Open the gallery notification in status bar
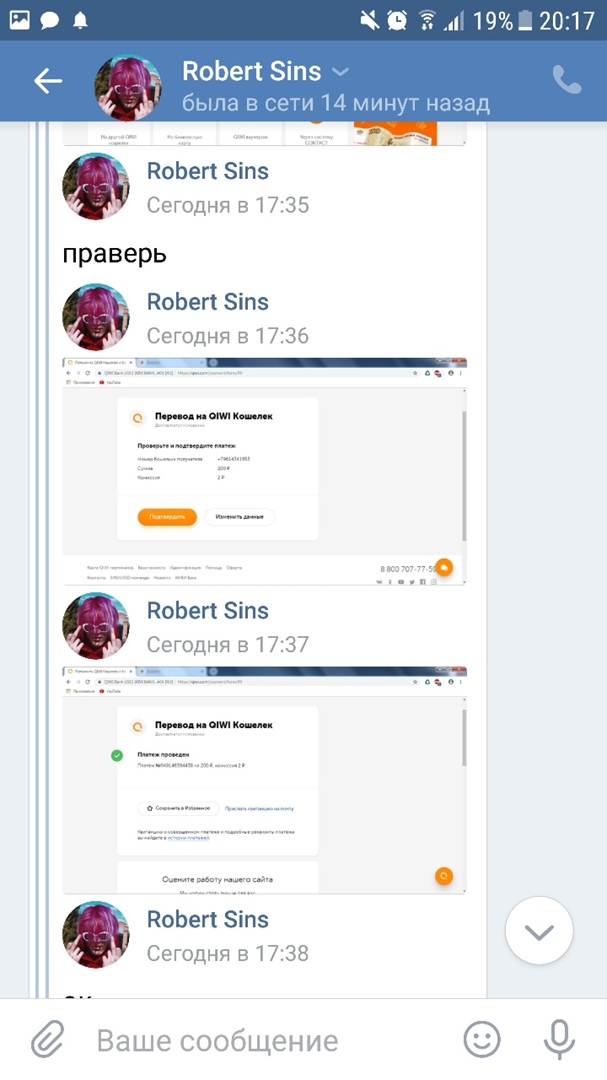Screen dimensions: 607x1080 click(19, 21)
